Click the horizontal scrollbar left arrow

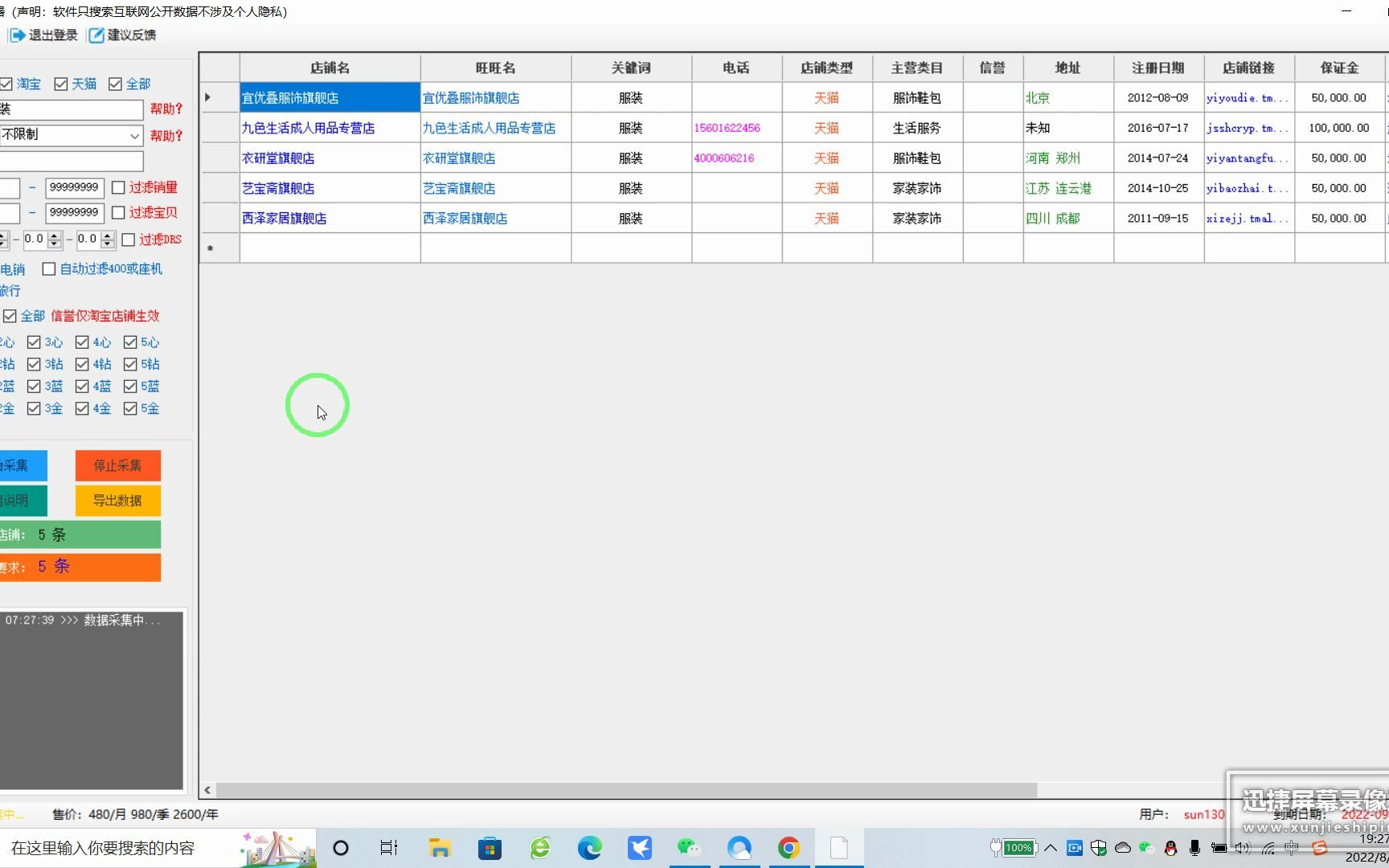pyautogui.click(x=208, y=790)
